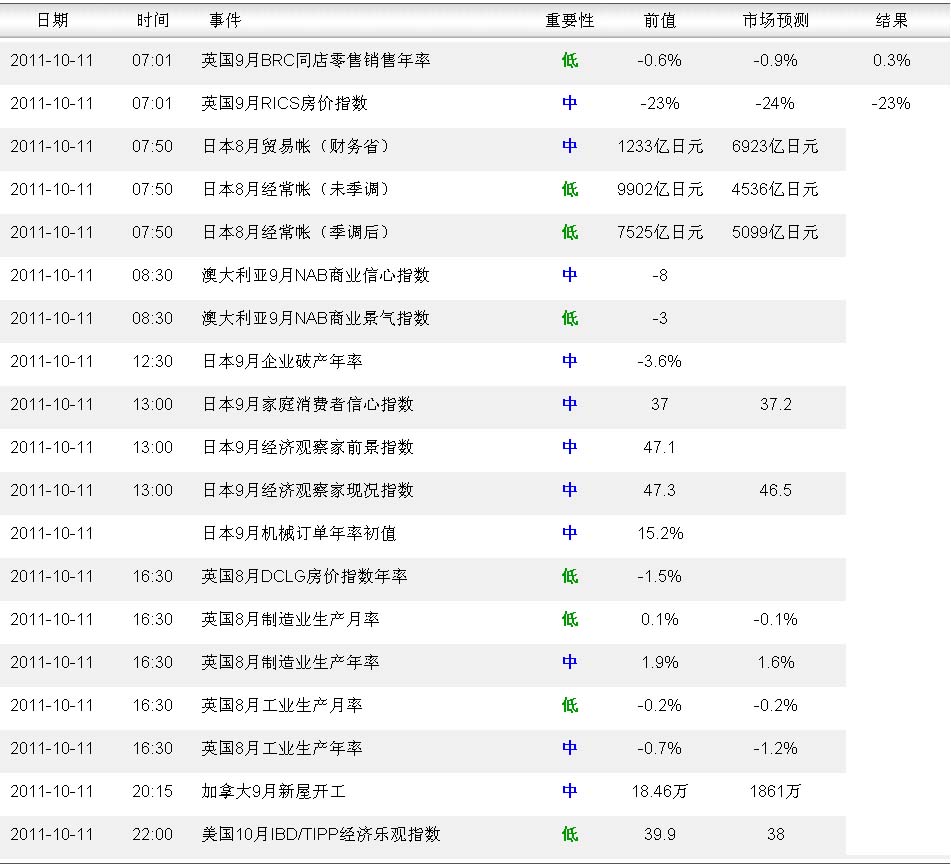The image size is (951, 866).
Task: Select event 英国8月DCLG房价指数年率
Action: pyautogui.click(x=304, y=577)
